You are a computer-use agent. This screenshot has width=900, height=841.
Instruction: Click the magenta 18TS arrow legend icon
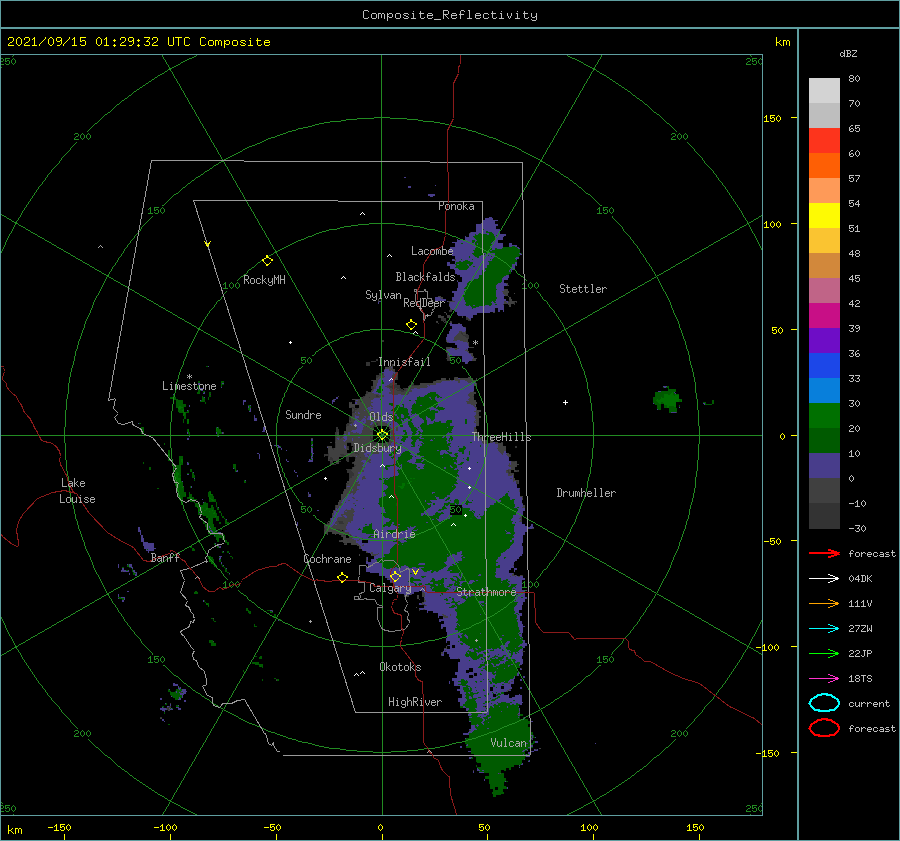point(824,679)
